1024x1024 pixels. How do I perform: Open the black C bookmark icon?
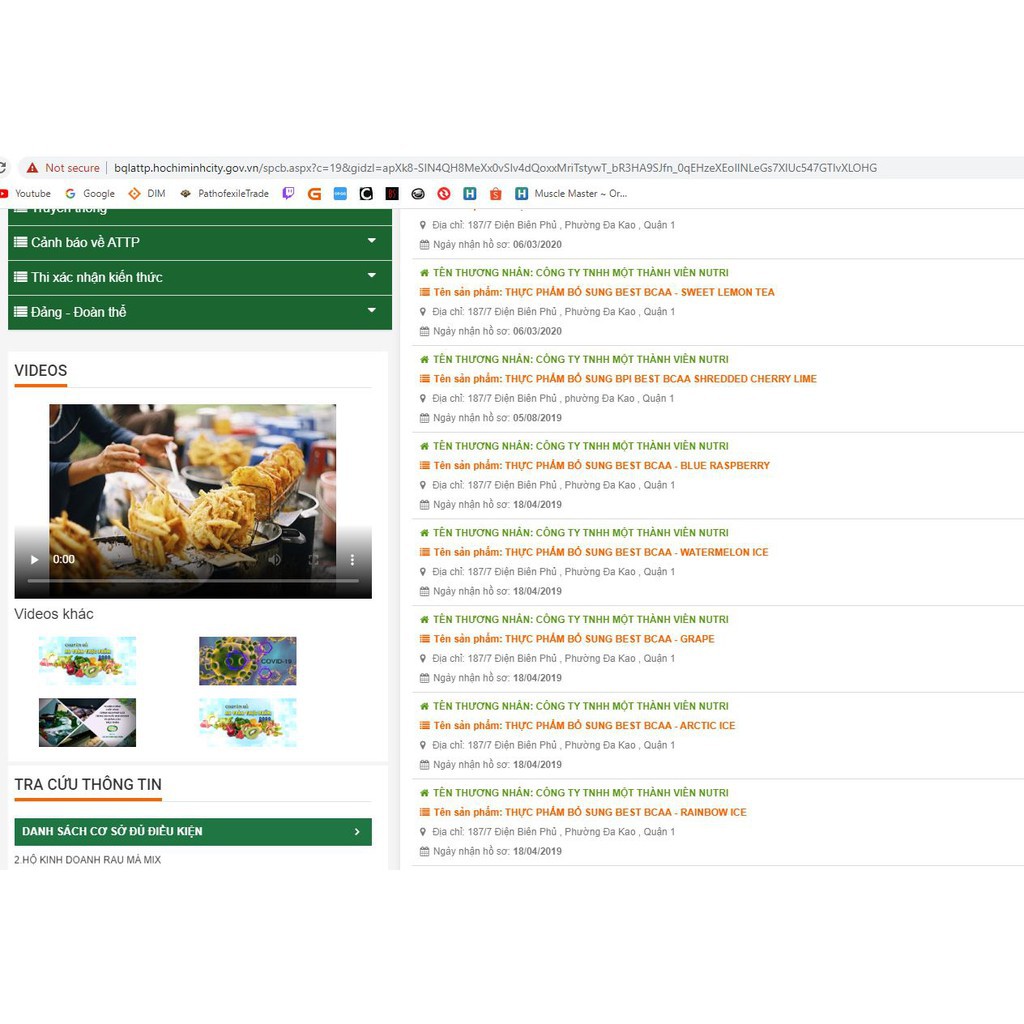click(366, 193)
